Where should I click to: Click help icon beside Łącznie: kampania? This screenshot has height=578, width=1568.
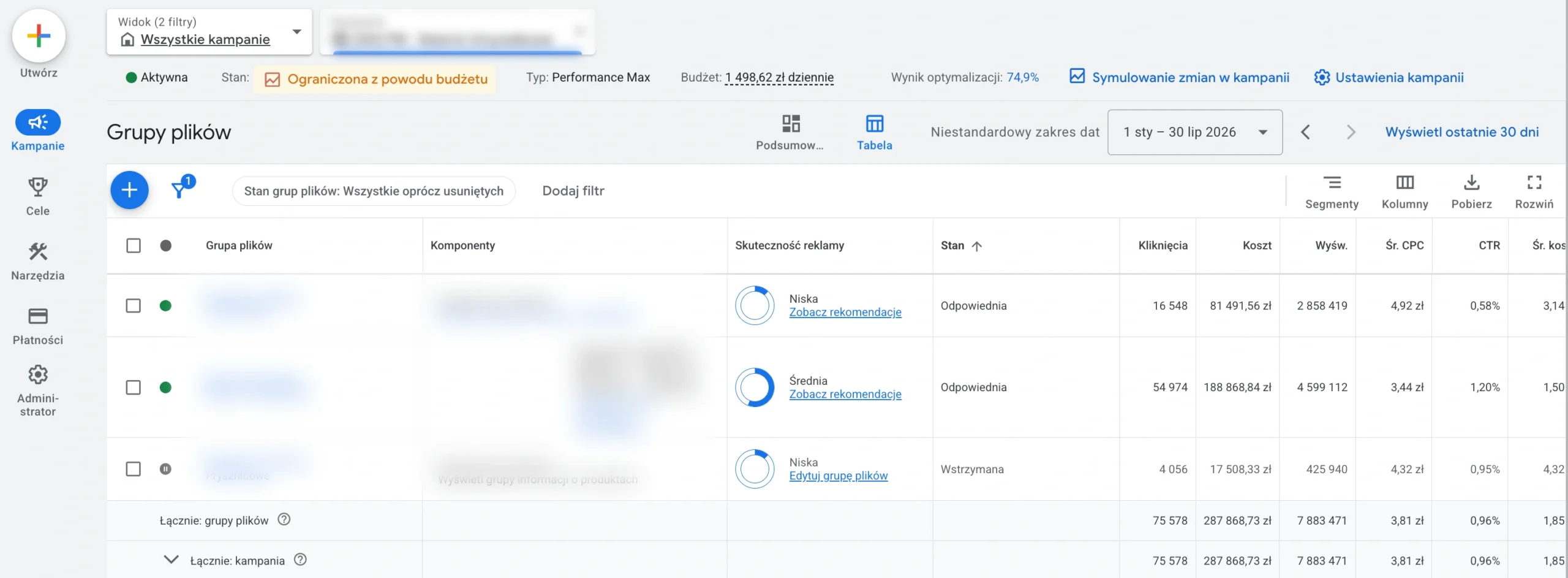[x=300, y=560]
